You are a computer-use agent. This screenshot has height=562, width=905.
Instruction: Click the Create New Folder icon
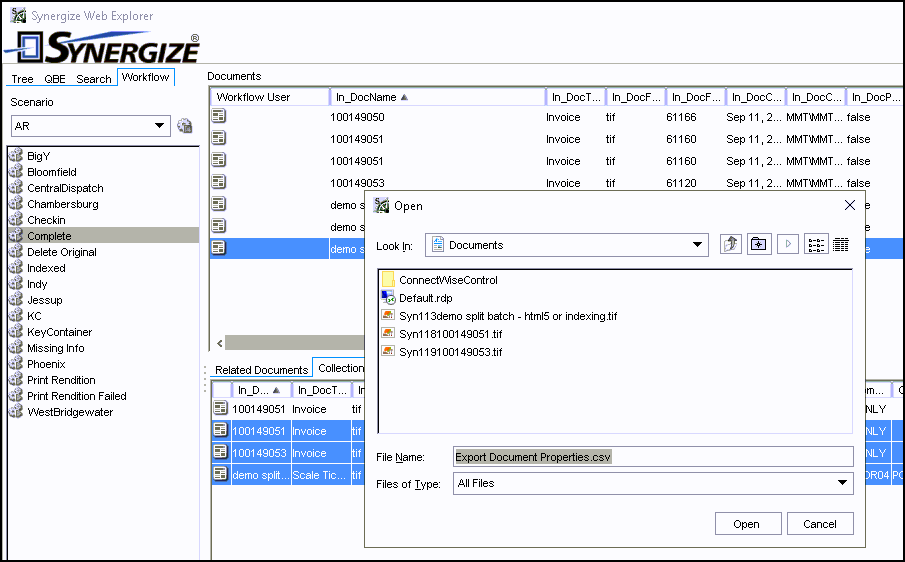click(759, 244)
